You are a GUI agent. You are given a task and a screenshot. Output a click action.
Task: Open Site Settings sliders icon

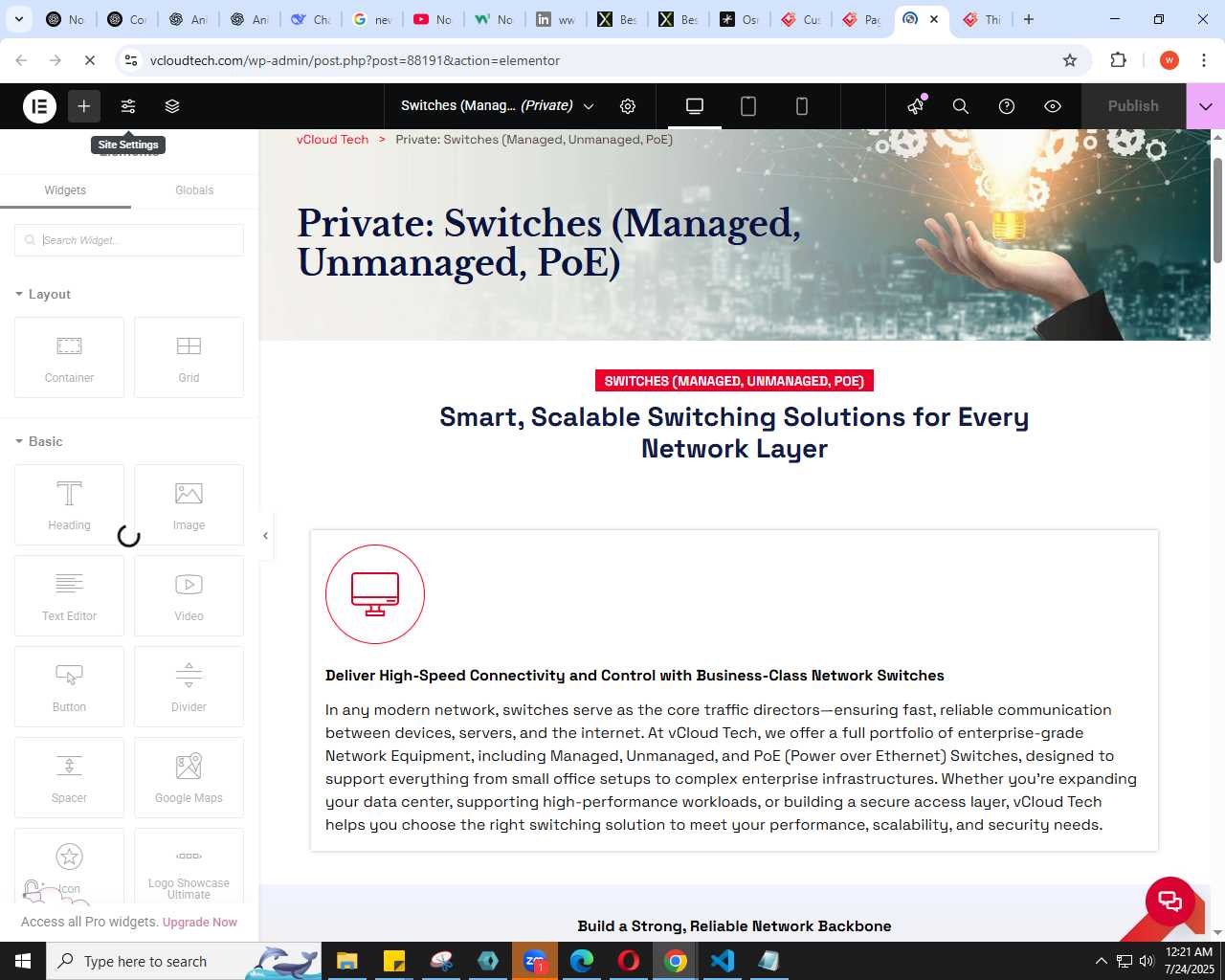[x=128, y=106]
